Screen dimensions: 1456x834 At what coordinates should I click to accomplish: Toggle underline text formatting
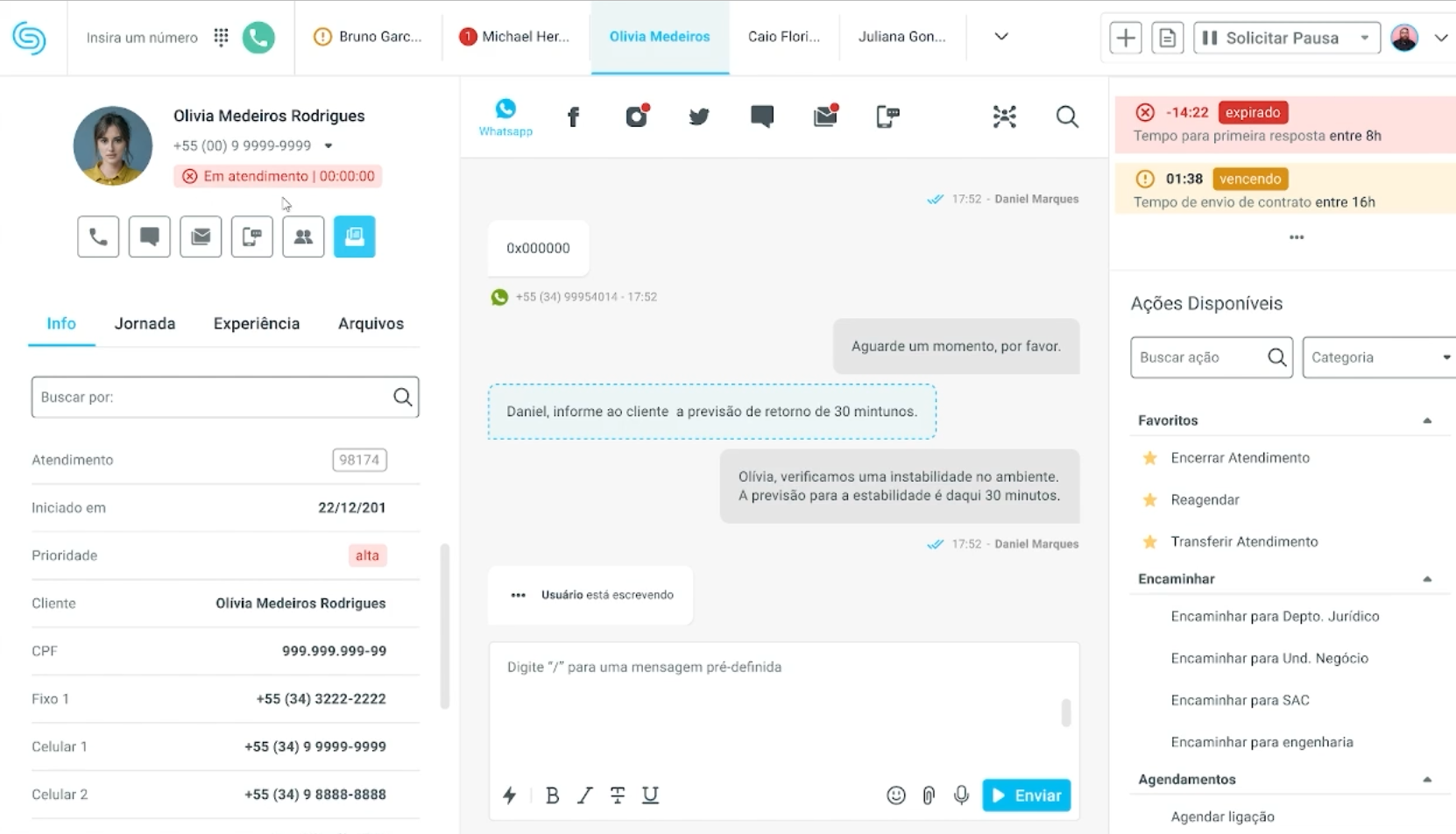[x=650, y=795]
